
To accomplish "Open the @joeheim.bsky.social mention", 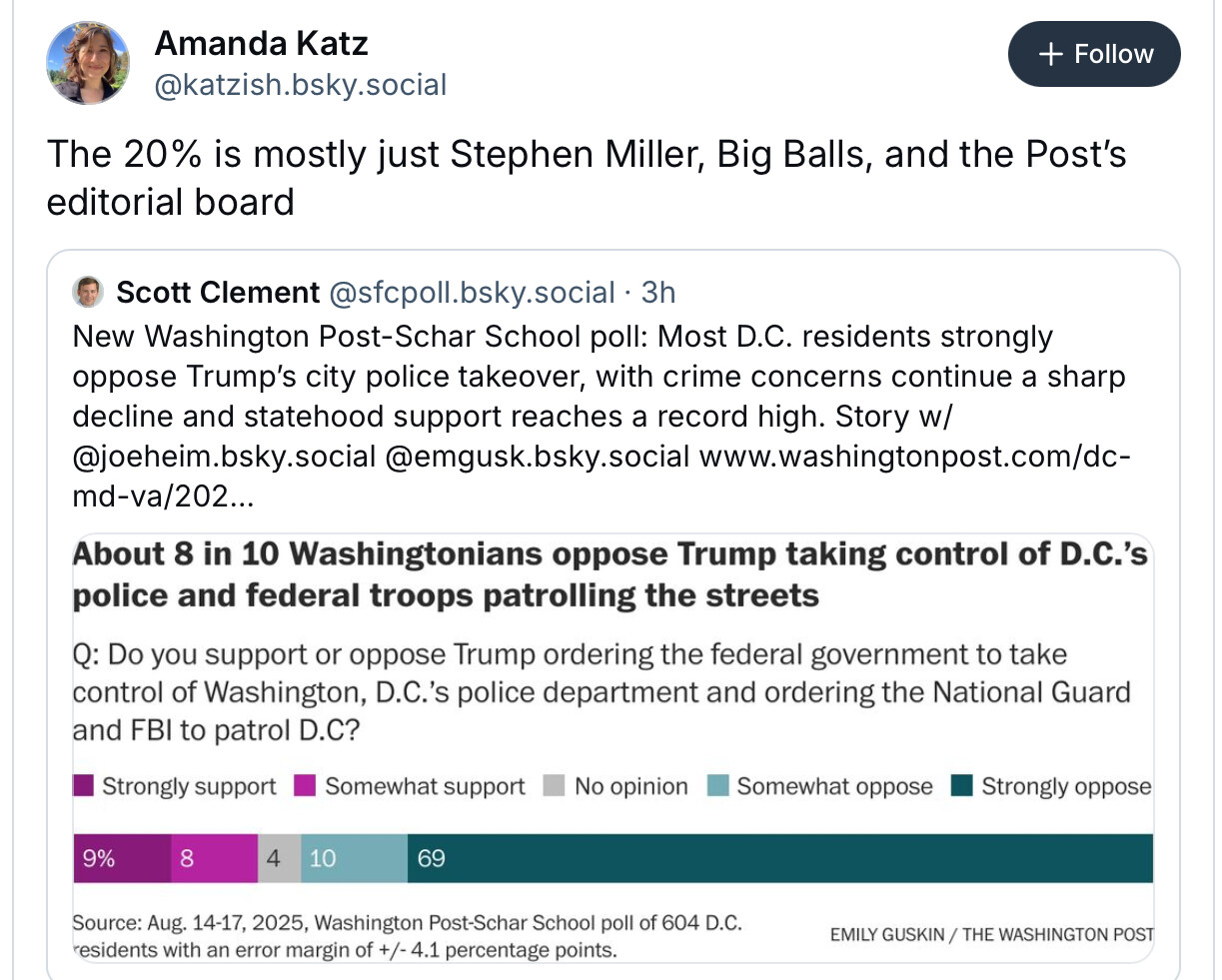I will 224,457.
